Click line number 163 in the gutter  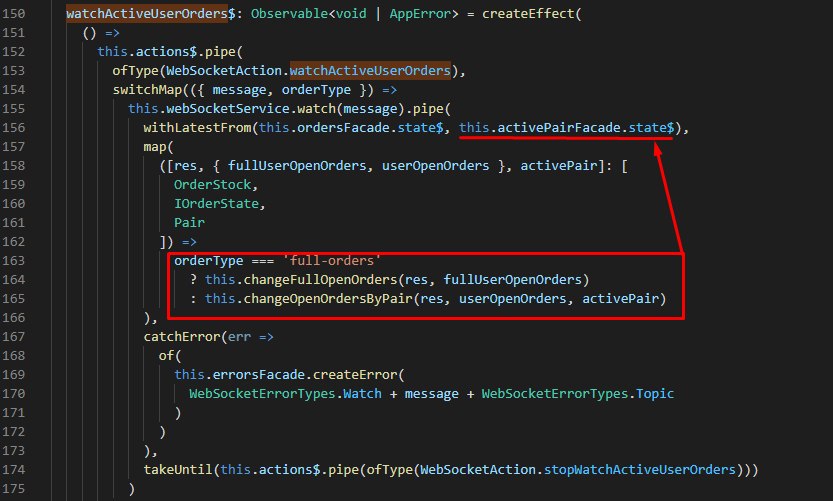point(13,261)
